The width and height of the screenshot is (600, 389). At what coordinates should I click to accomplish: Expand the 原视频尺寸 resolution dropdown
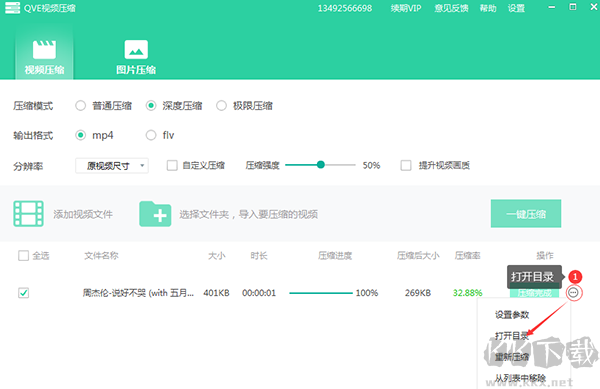click(112, 166)
